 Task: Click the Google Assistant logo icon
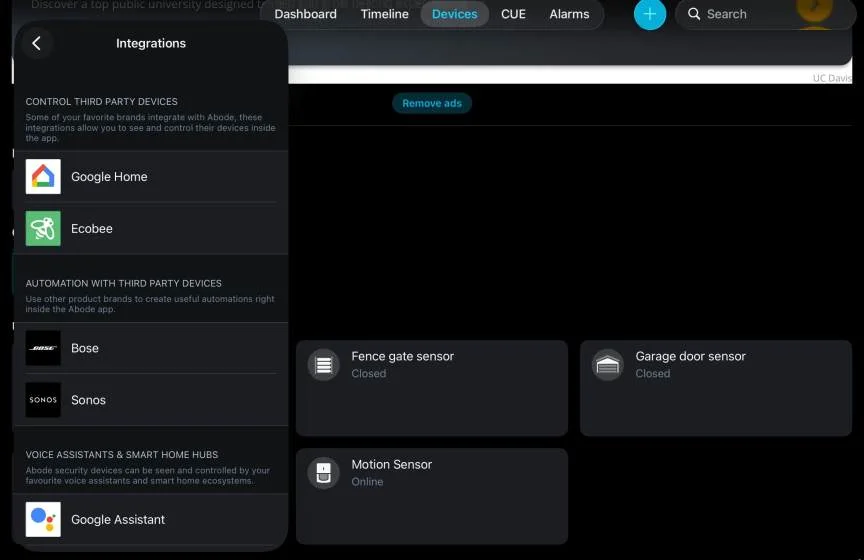click(x=43, y=519)
